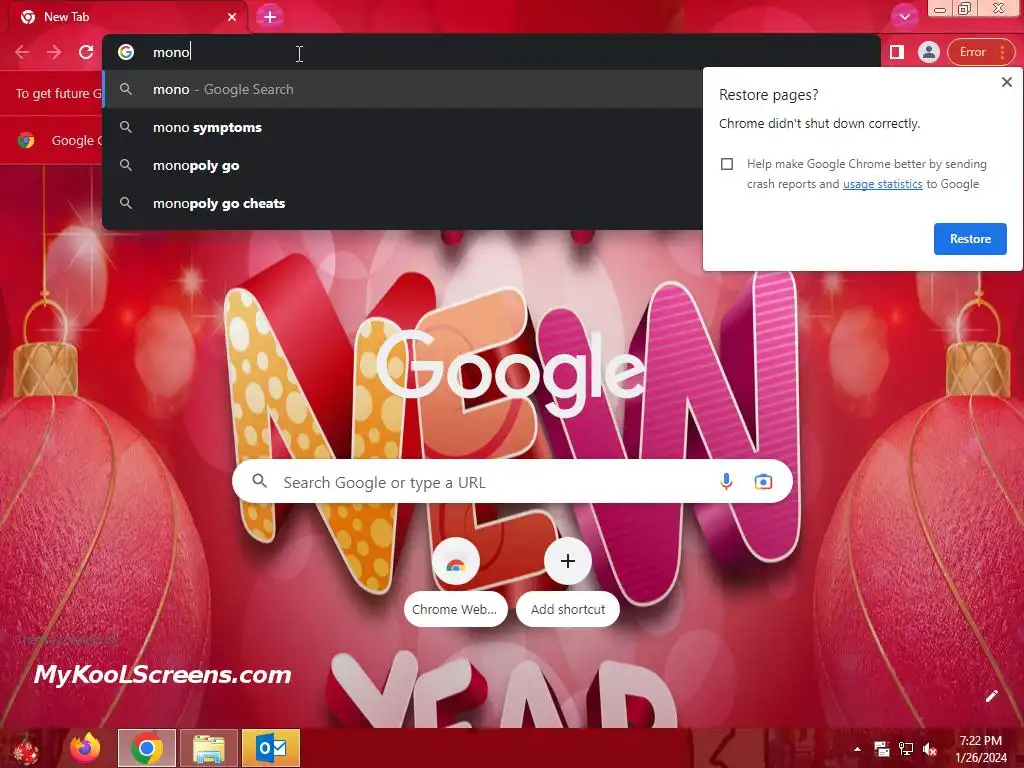1024x768 pixels.
Task: Open the tab search dropdown arrow
Action: tap(904, 17)
